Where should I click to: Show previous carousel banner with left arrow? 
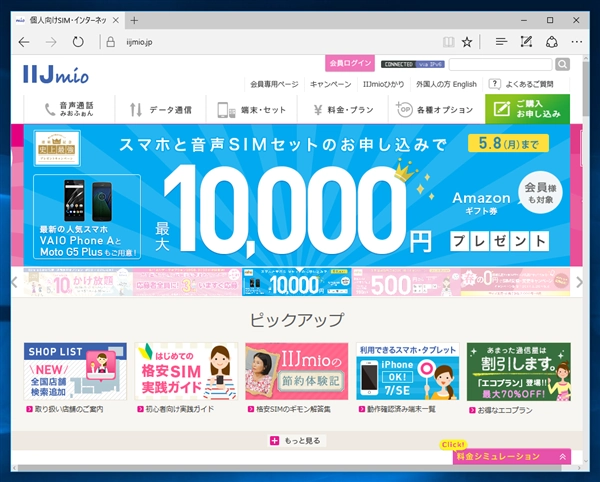coord(15,282)
